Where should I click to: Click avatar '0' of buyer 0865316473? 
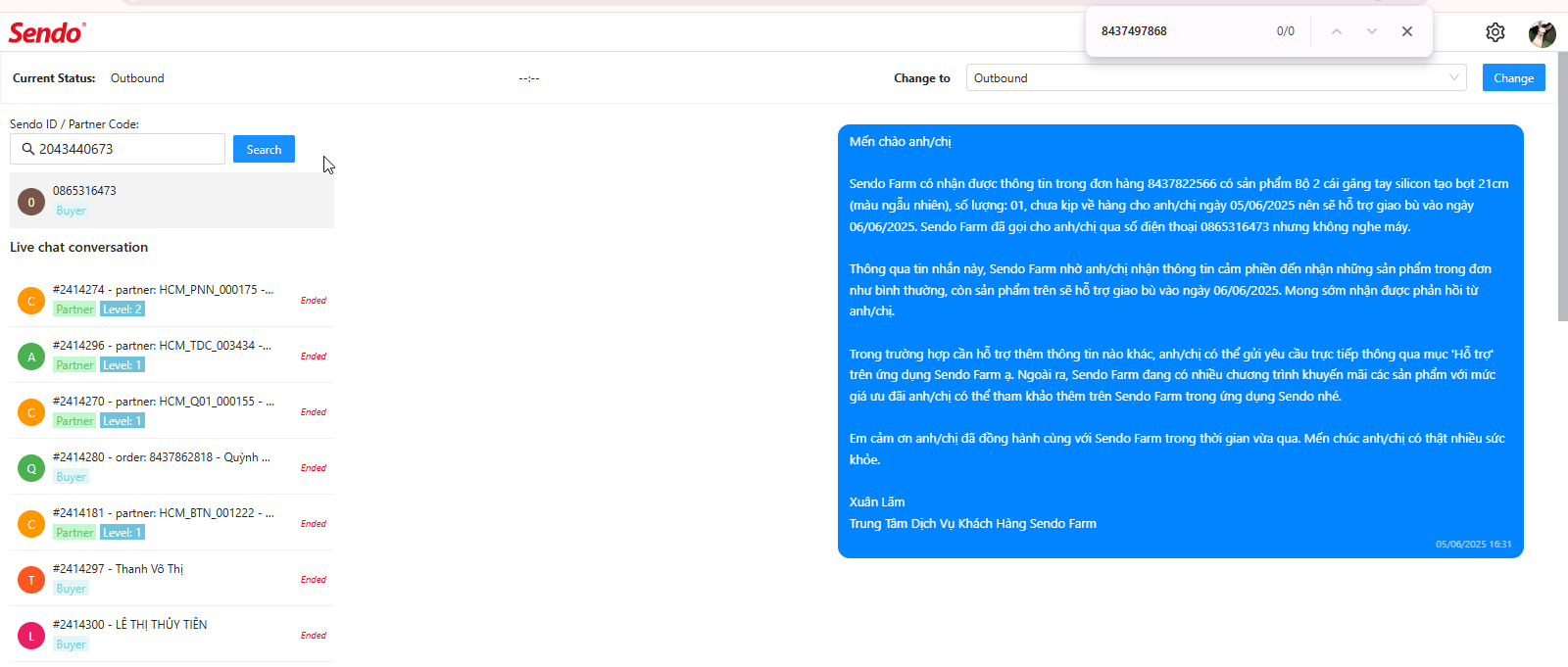[x=31, y=202]
